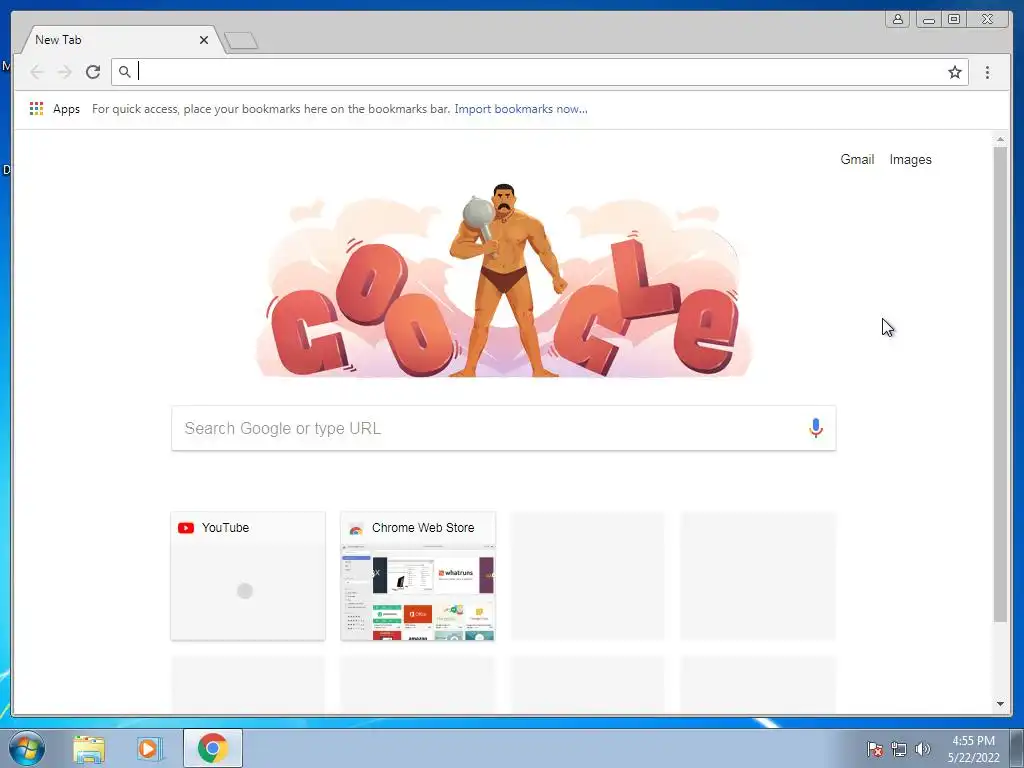Open the Windows Start menu

point(27,748)
